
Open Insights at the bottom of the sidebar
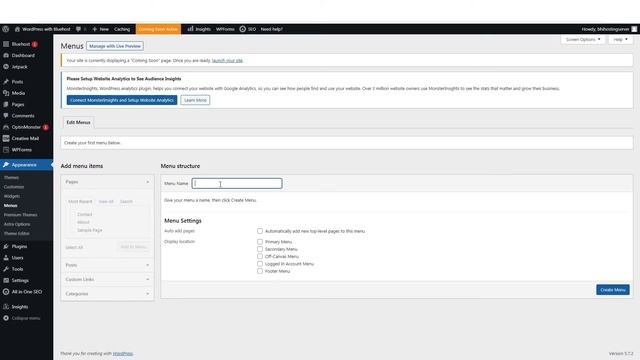(x=20, y=307)
